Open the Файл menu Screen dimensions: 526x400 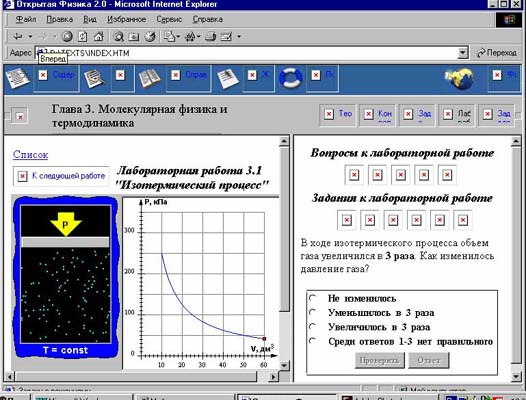[25, 19]
